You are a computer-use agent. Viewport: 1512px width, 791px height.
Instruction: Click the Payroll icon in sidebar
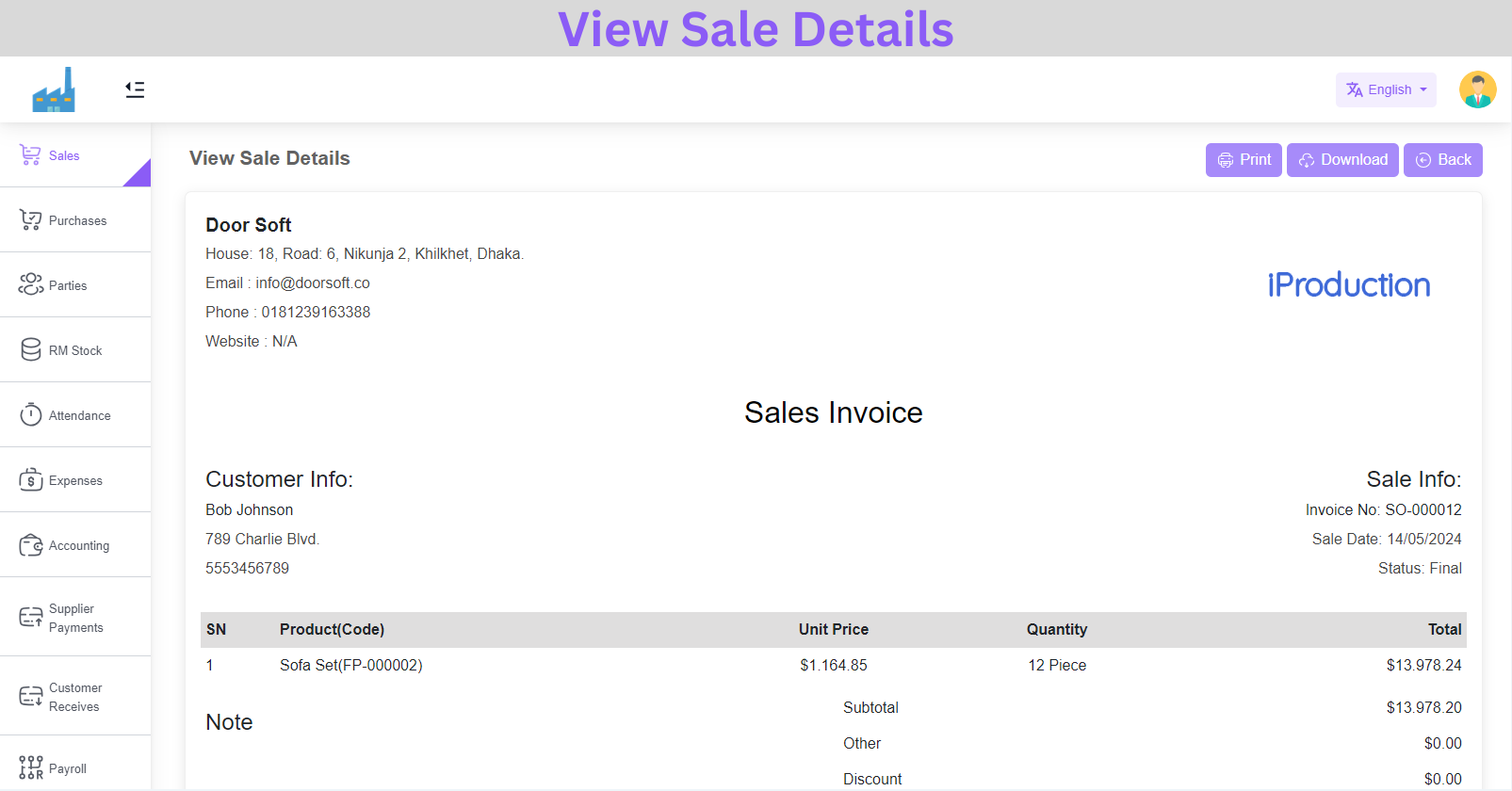tap(30, 767)
